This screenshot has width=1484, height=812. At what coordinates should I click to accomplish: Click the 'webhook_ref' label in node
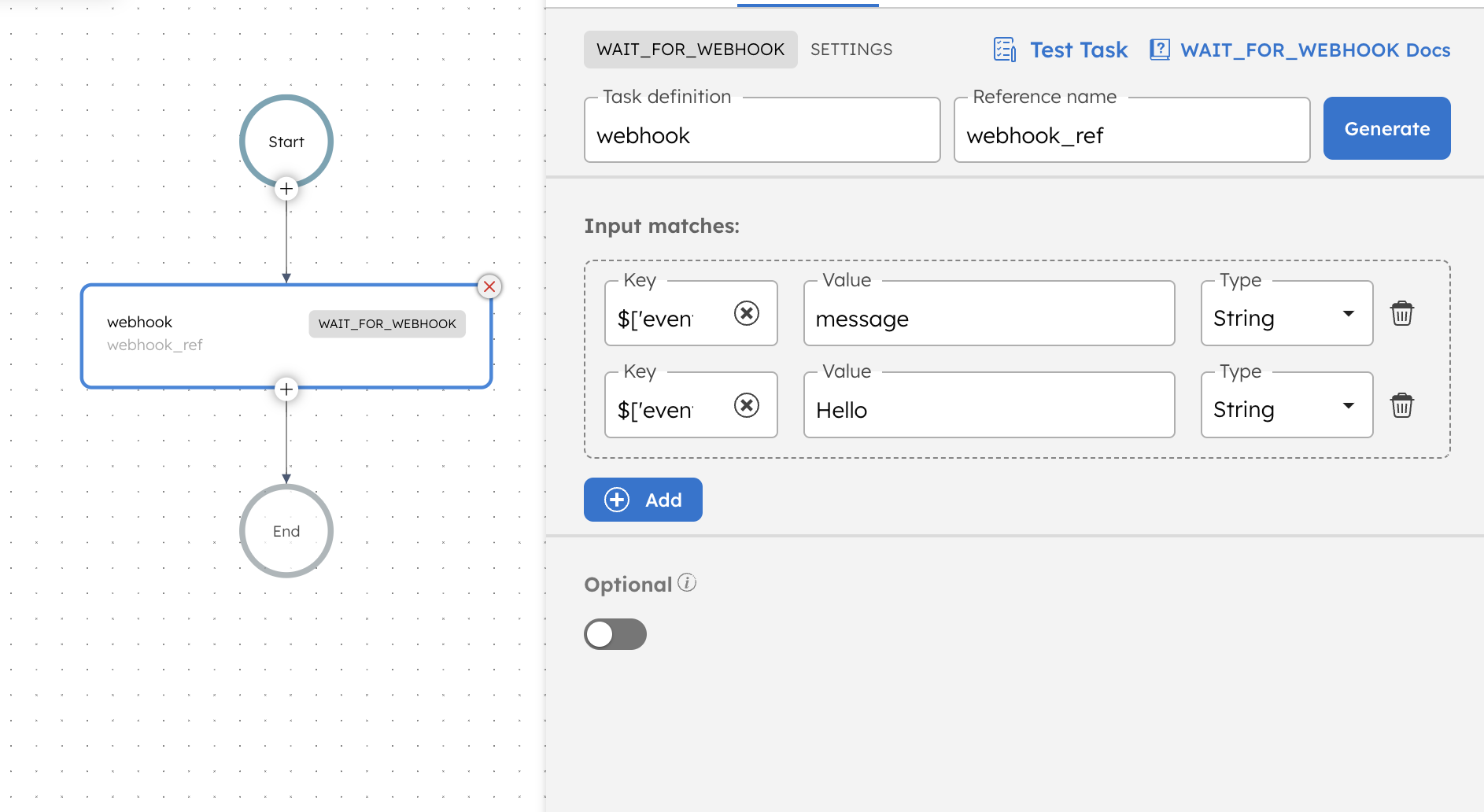(x=155, y=345)
